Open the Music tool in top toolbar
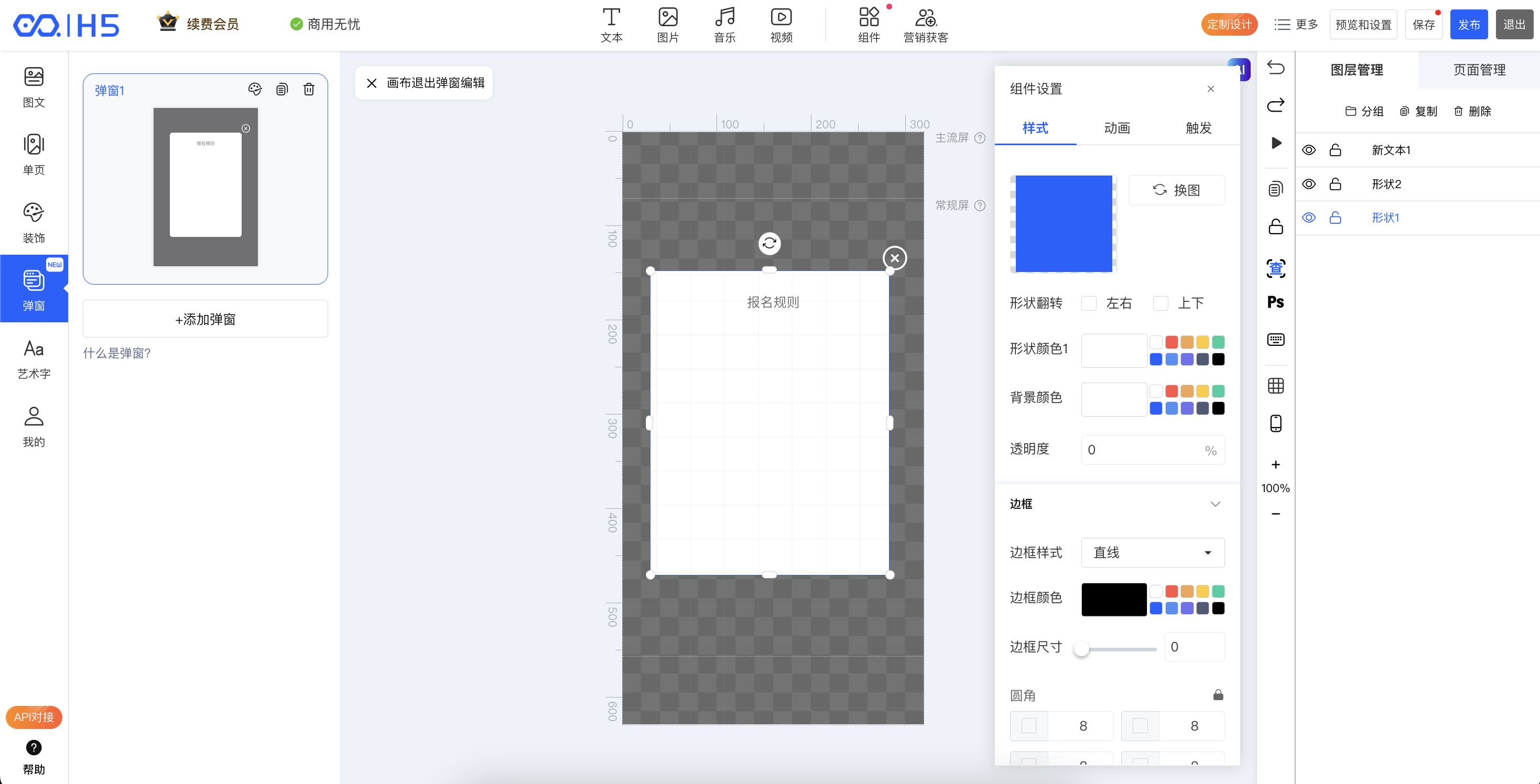 [724, 25]
